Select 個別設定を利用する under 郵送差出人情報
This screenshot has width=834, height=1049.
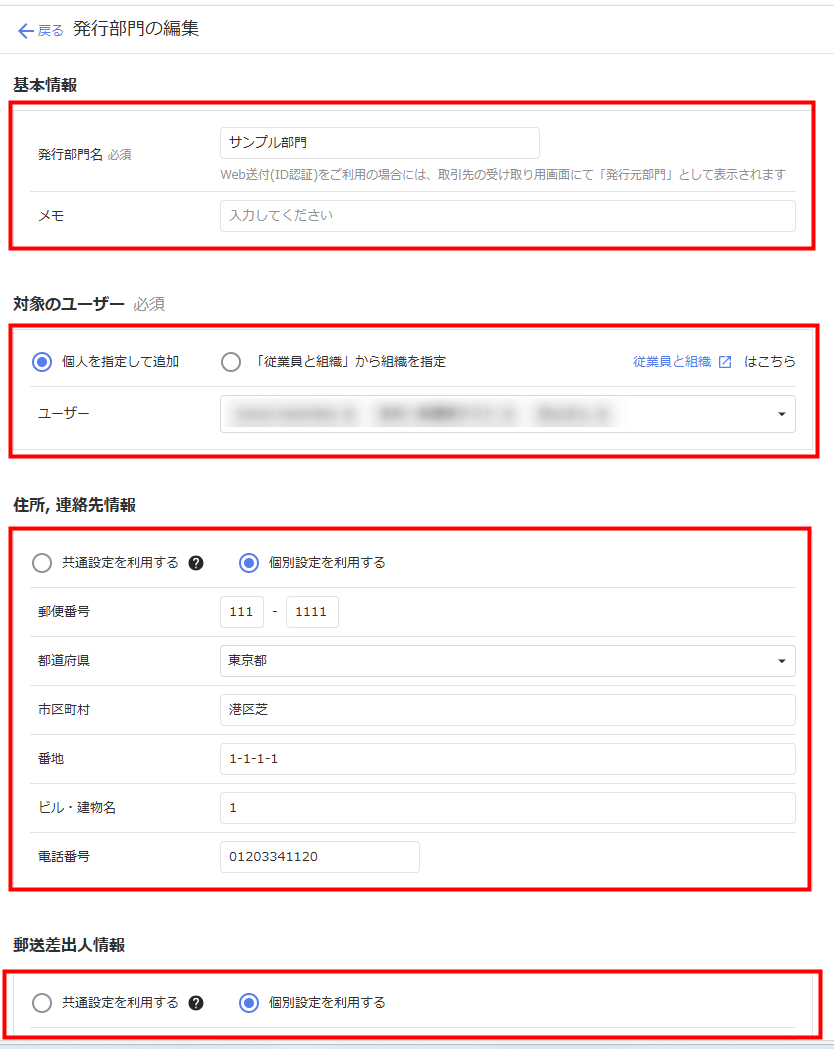click(x=249, y=1003)
